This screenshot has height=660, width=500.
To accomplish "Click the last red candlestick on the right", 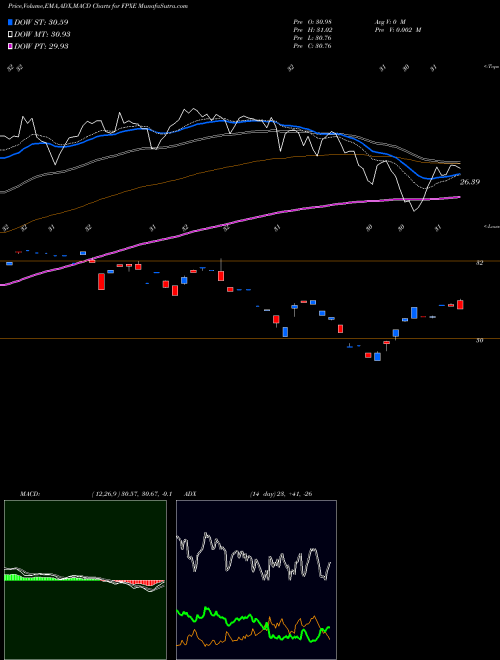I will pos(460,304).
